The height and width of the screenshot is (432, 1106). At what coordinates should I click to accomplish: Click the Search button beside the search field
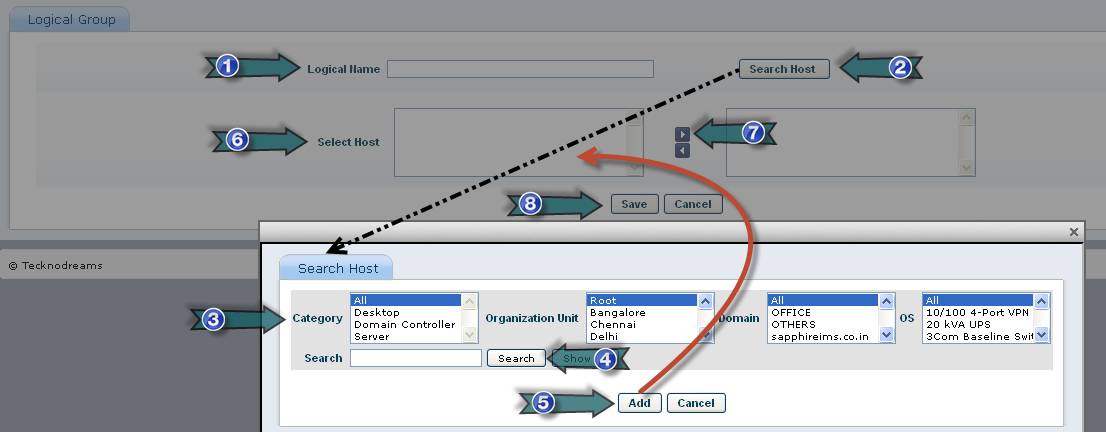(x=516, y=358)
